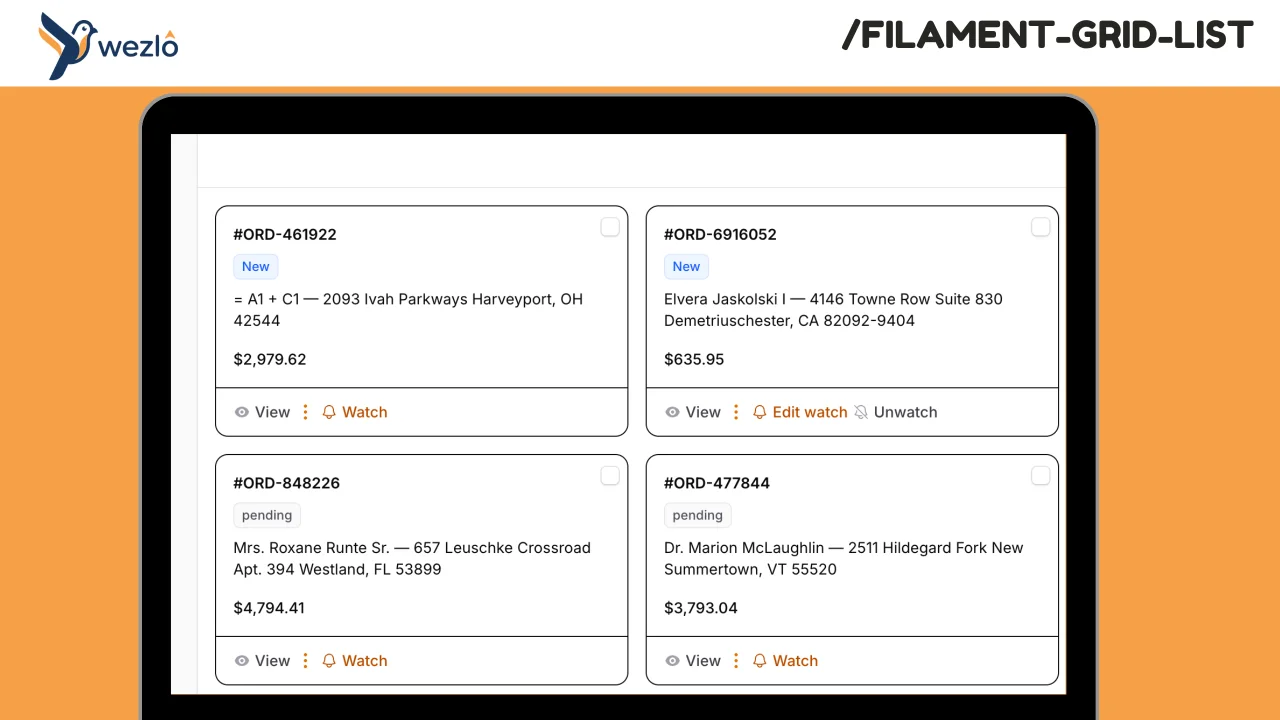Click the muted-bell Unwatch icon on #ORD-6916052
The width and height of the screenshot is (1280, 720).
point(861,412)
